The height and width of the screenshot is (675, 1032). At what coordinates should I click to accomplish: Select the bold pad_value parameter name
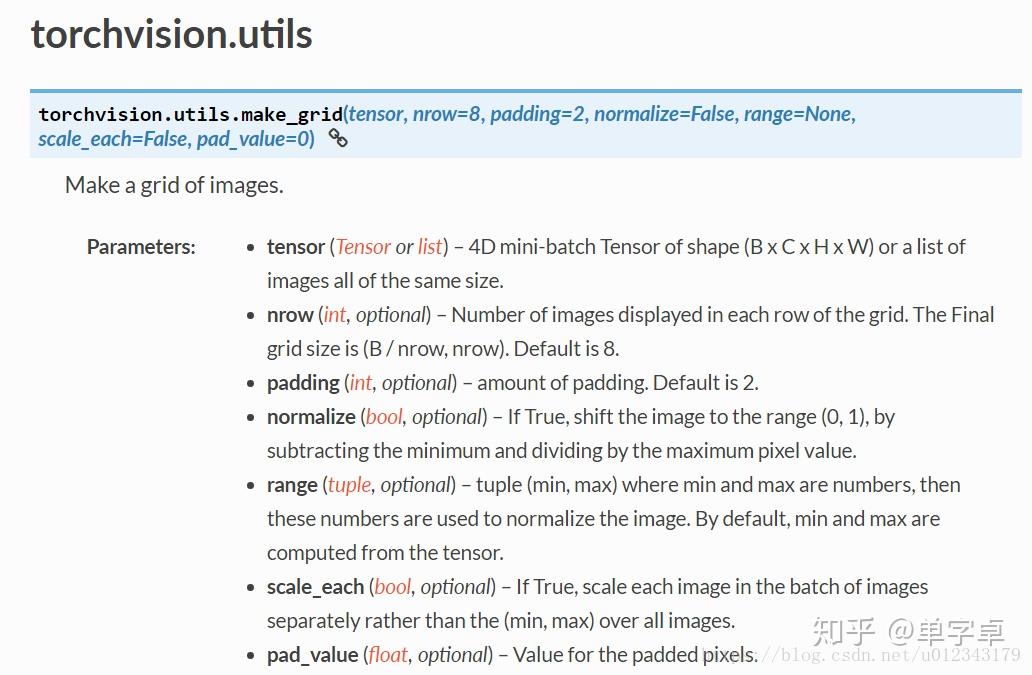coord(313,655)
